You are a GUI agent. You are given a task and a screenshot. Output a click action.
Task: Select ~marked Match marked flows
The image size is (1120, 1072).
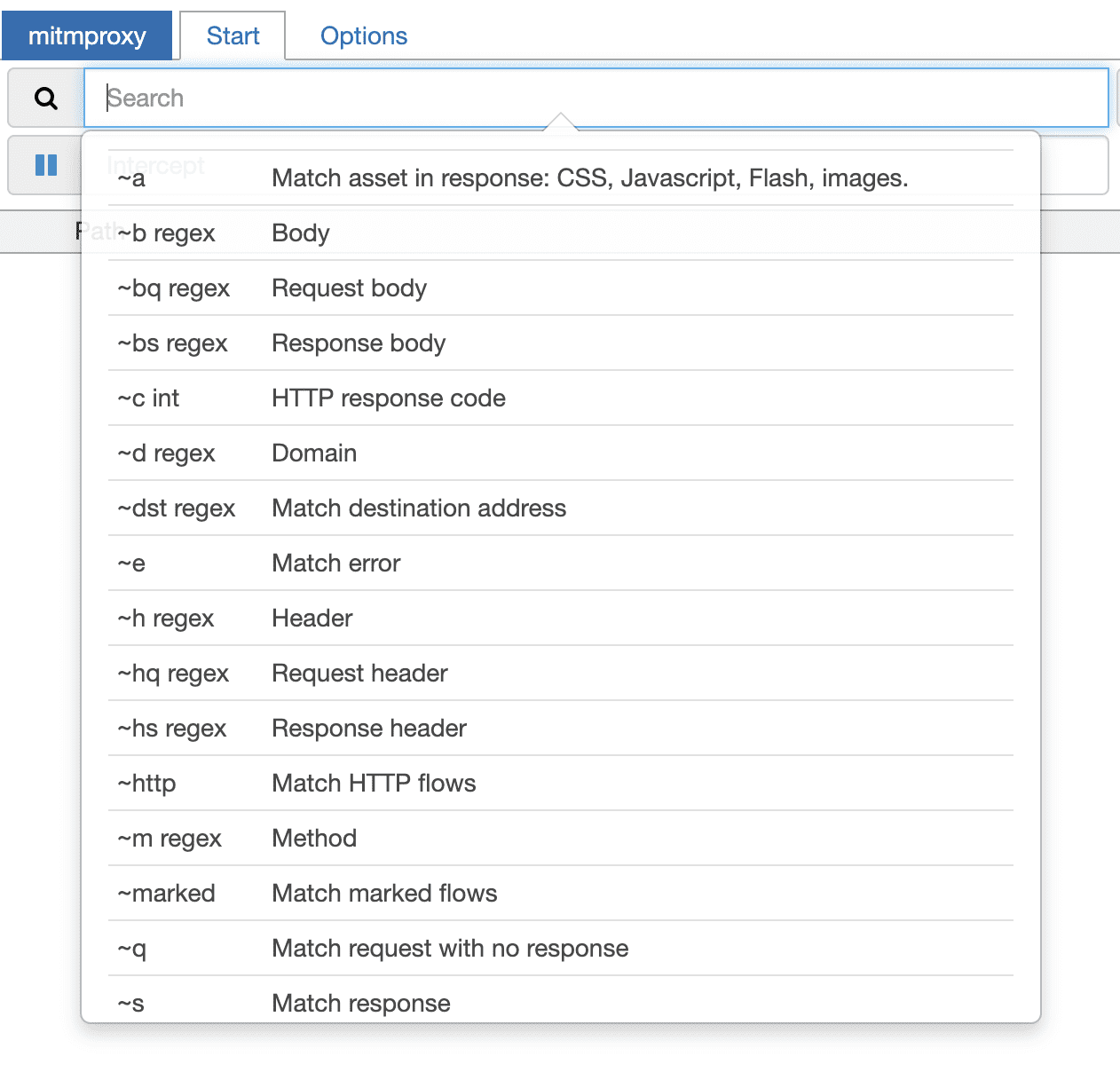tap(561, 894)
